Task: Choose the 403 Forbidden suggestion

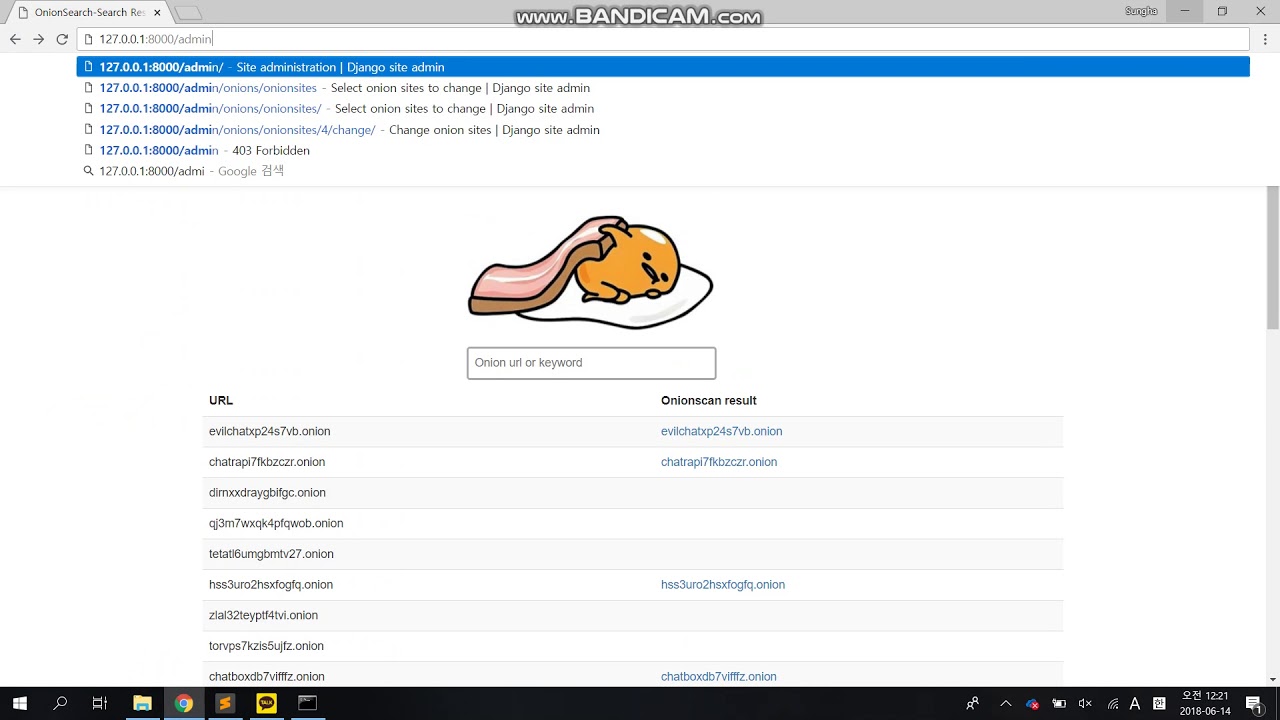Action: tap(663, 151)
